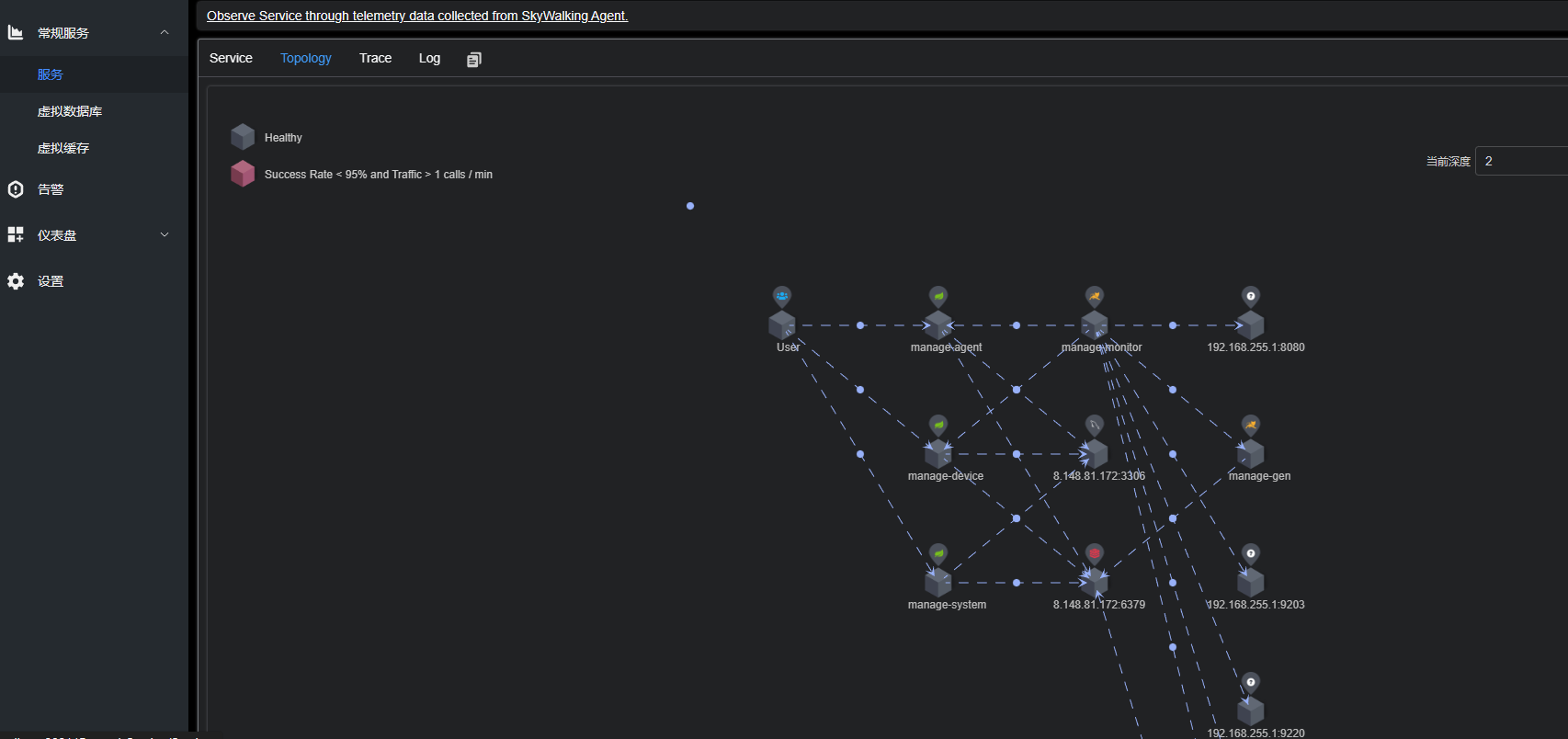Switch to the Service tab
Screen dimensions: 1568x739
coord(231,58)
